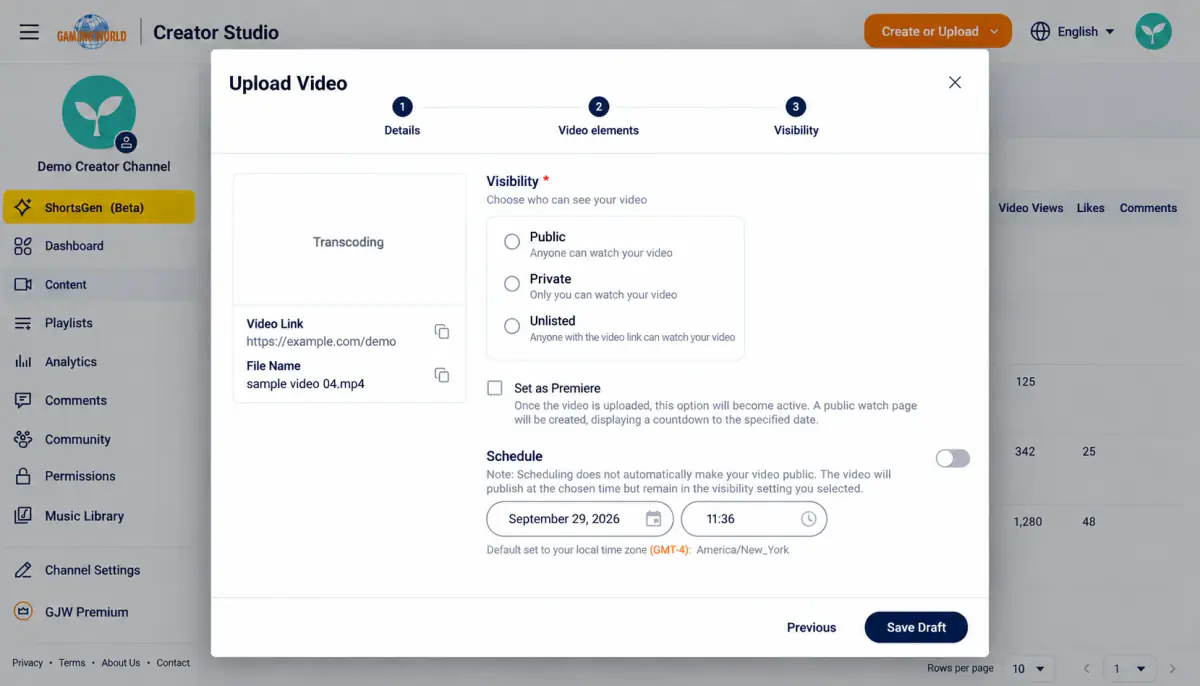Check the Set as Premiere box
Screen dimensions: 1200x686
point(495,388)
